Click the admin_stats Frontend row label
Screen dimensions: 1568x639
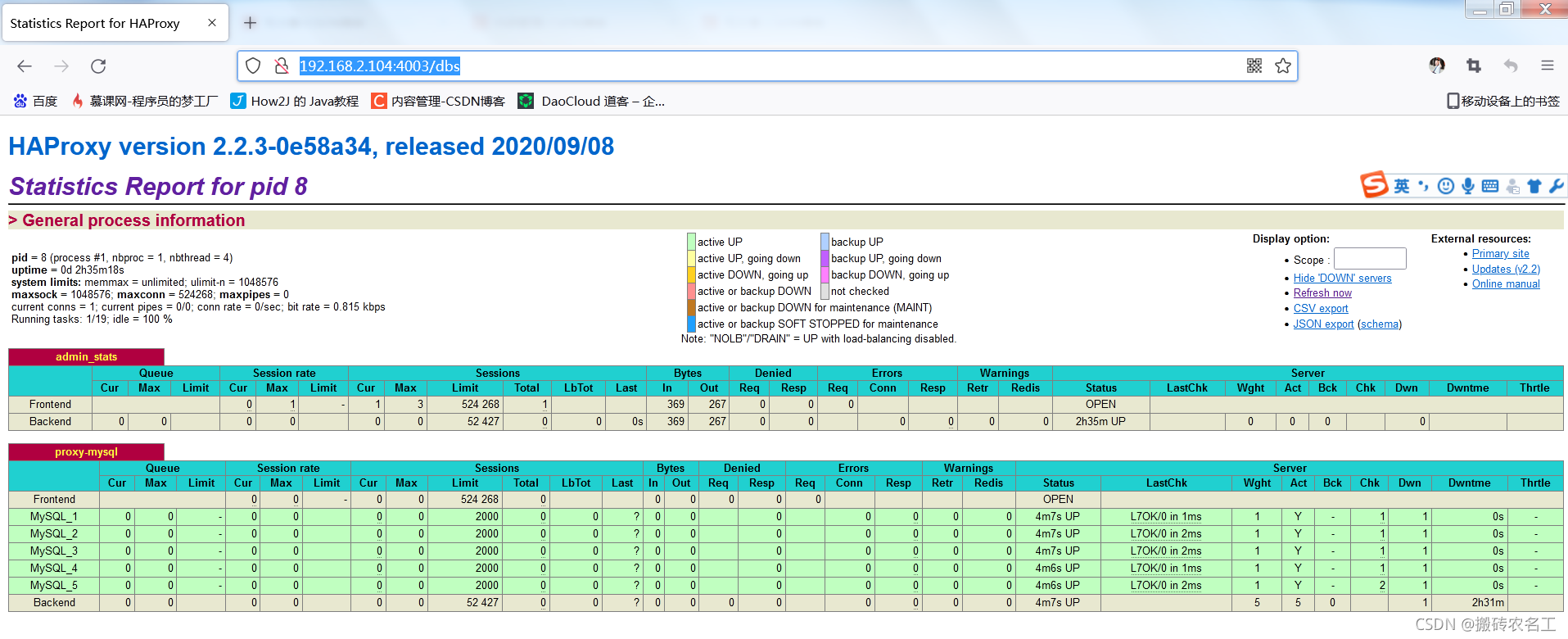pyautogui.click(x=50, y=404)
